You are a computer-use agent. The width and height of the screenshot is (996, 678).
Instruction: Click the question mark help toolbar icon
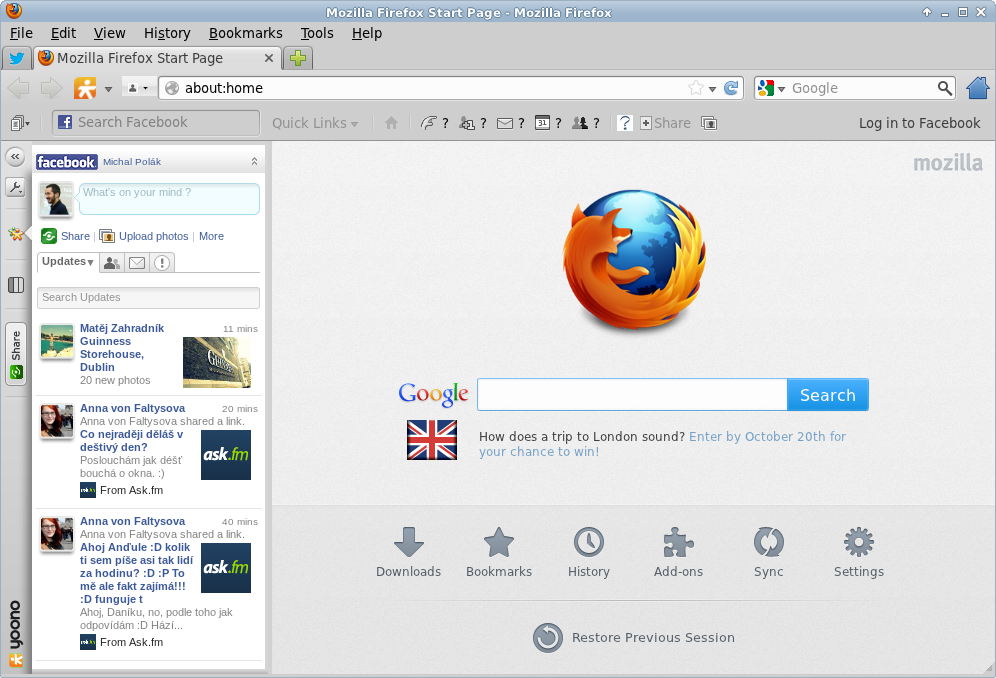tap(625, 123)
